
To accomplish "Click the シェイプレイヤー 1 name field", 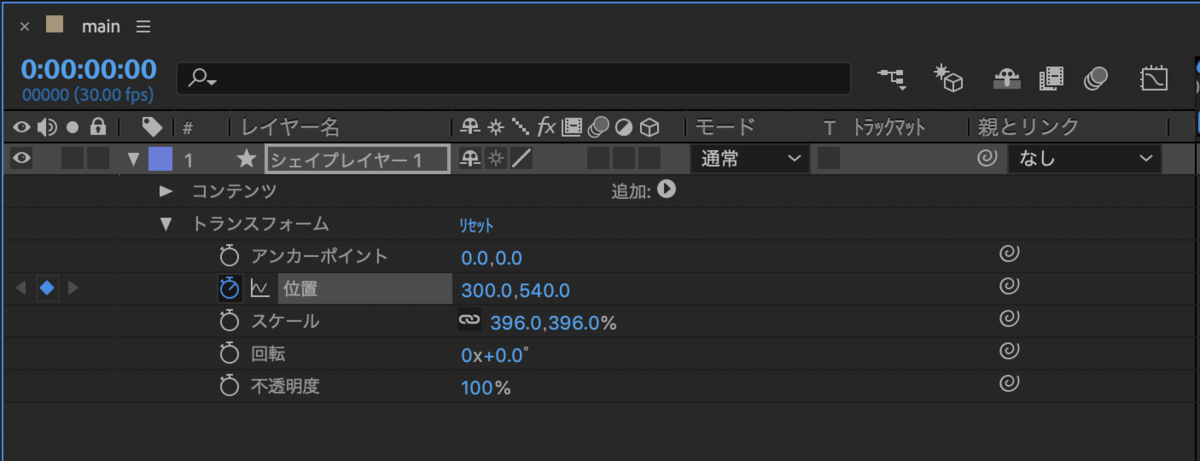I will tap(357, 159).
